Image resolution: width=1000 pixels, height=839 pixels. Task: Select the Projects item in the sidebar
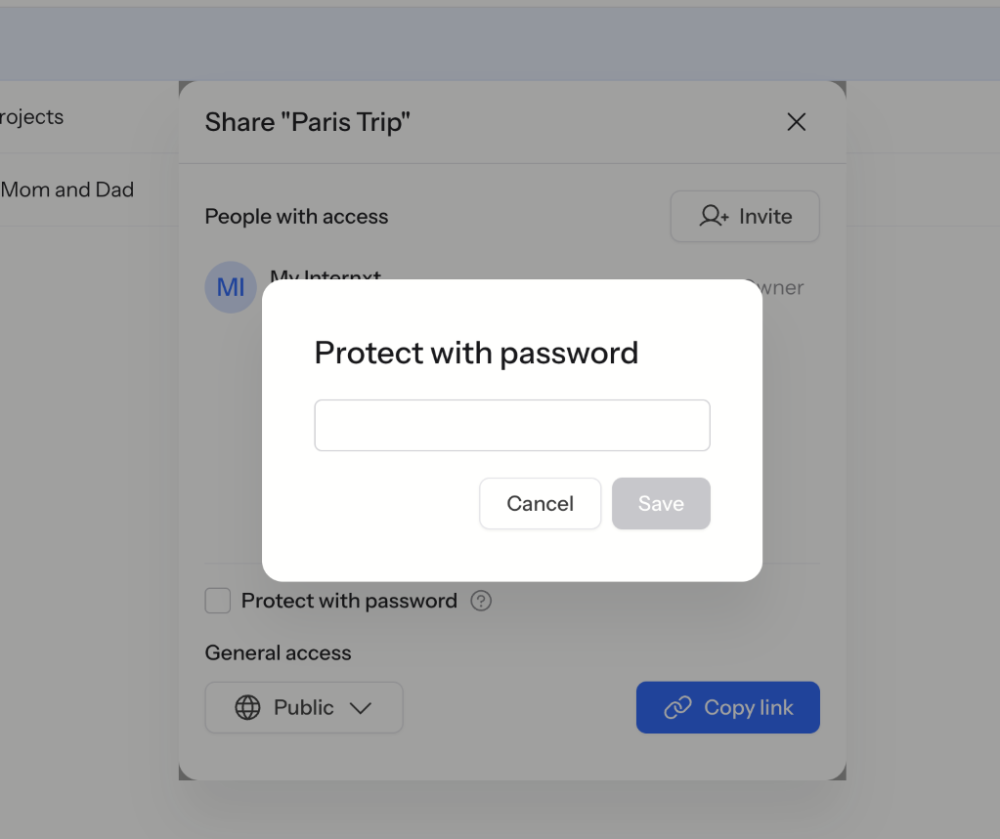click(x=32, y=117)
